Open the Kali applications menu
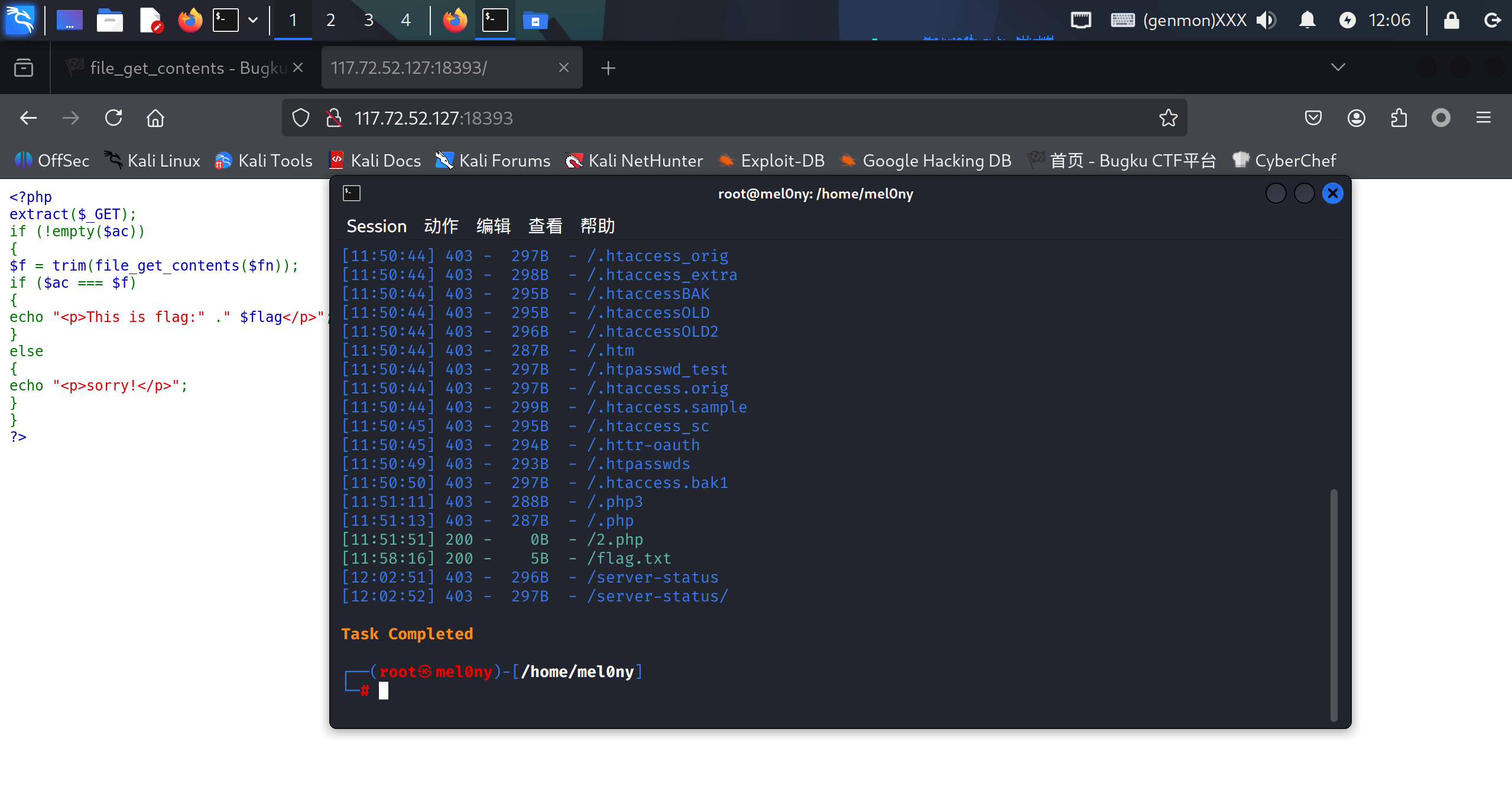Screen dimensions: 1512x794 pos(20,19)
